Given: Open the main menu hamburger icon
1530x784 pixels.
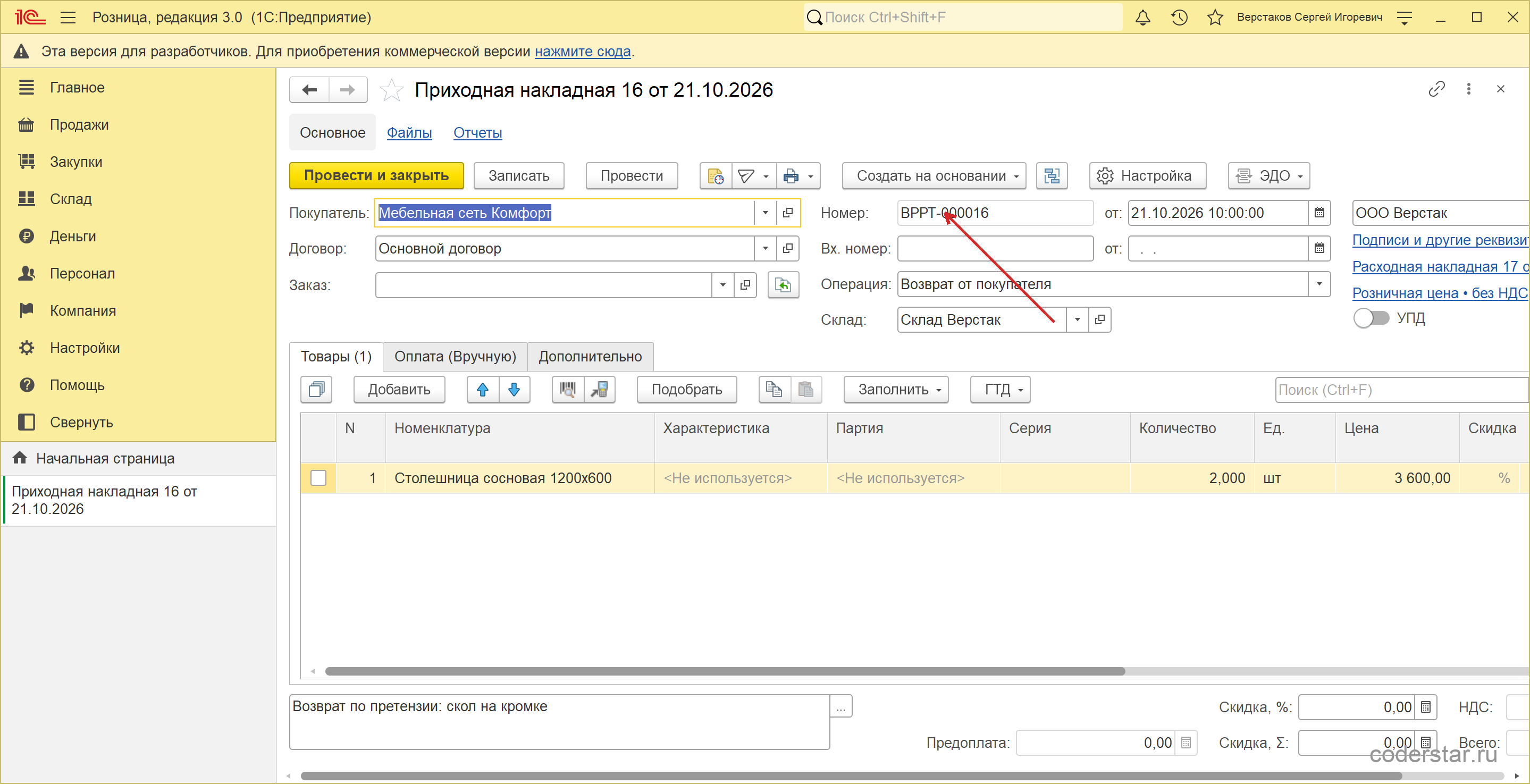Looking at the screenshot, I should pos(68,17).
